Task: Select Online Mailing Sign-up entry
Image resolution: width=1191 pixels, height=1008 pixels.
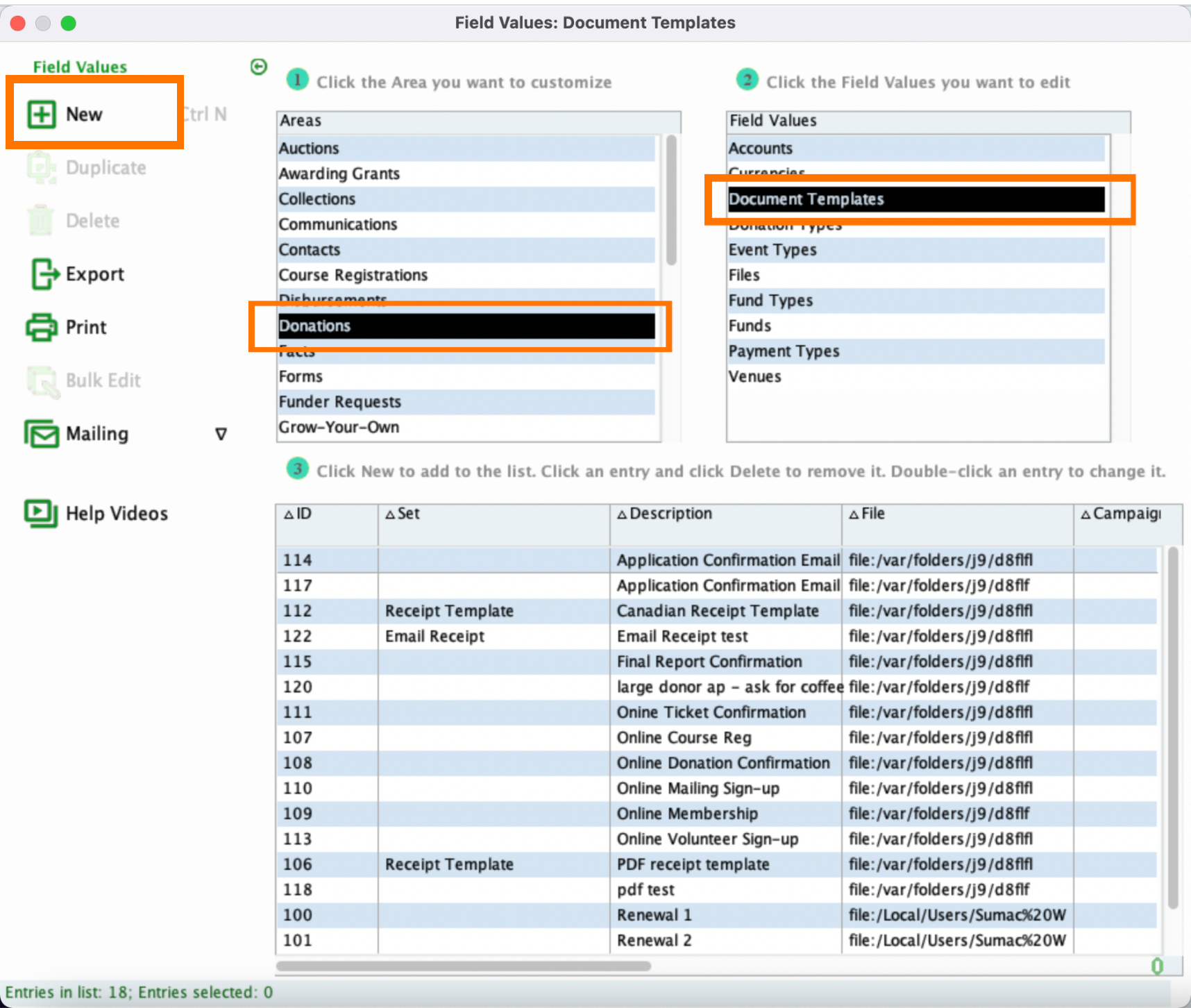Action: pos(716,789)
